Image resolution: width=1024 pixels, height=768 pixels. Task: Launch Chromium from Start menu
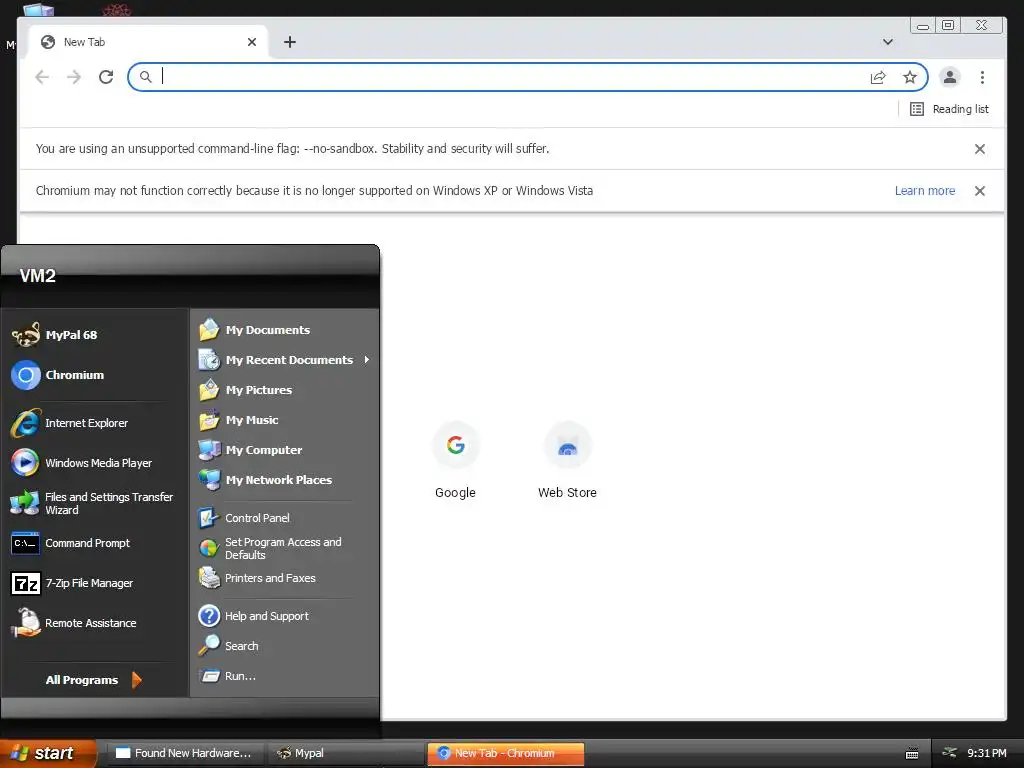click(58, 375)
